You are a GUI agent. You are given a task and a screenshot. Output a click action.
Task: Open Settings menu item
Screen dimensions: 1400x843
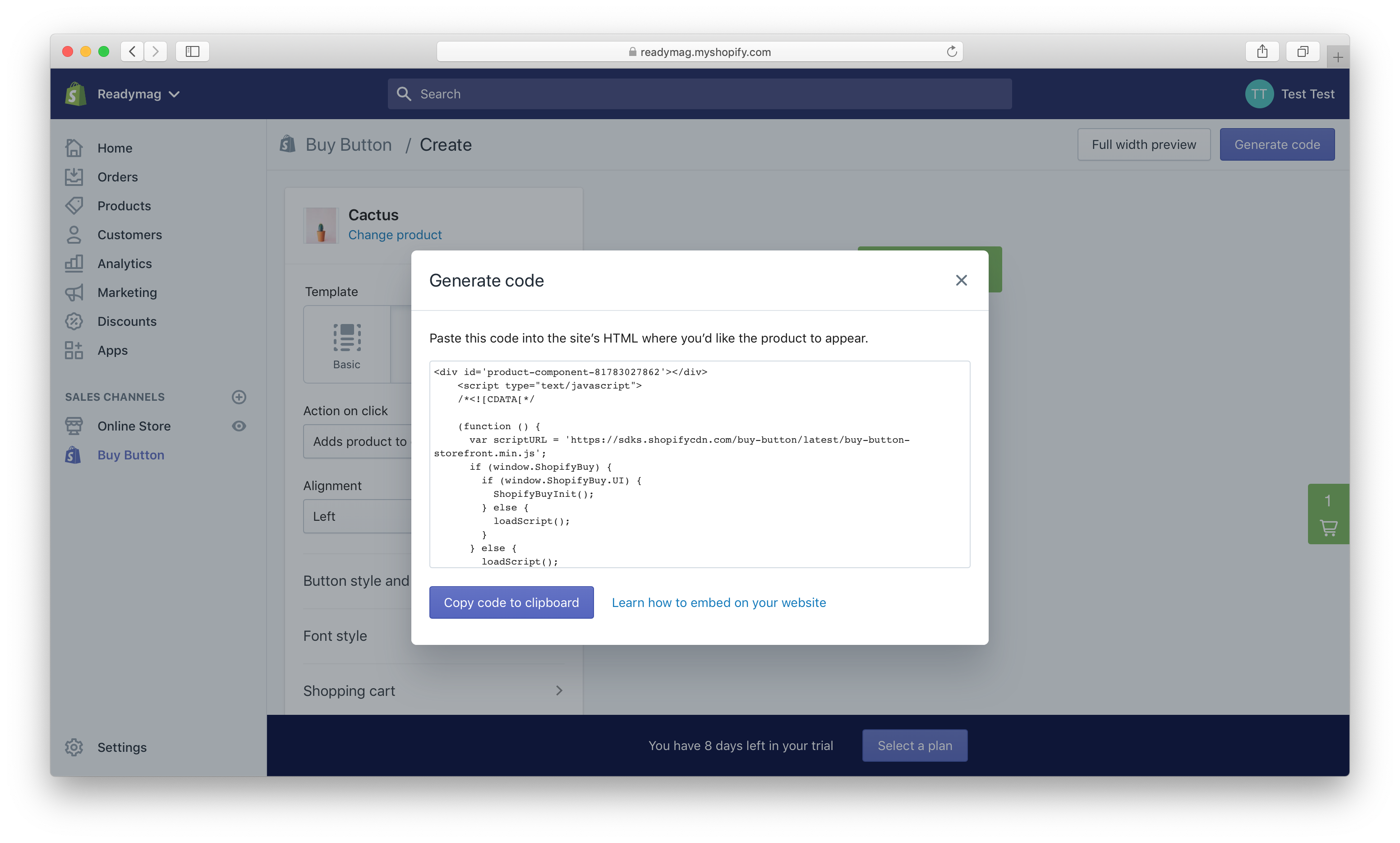tap(122, 748)
